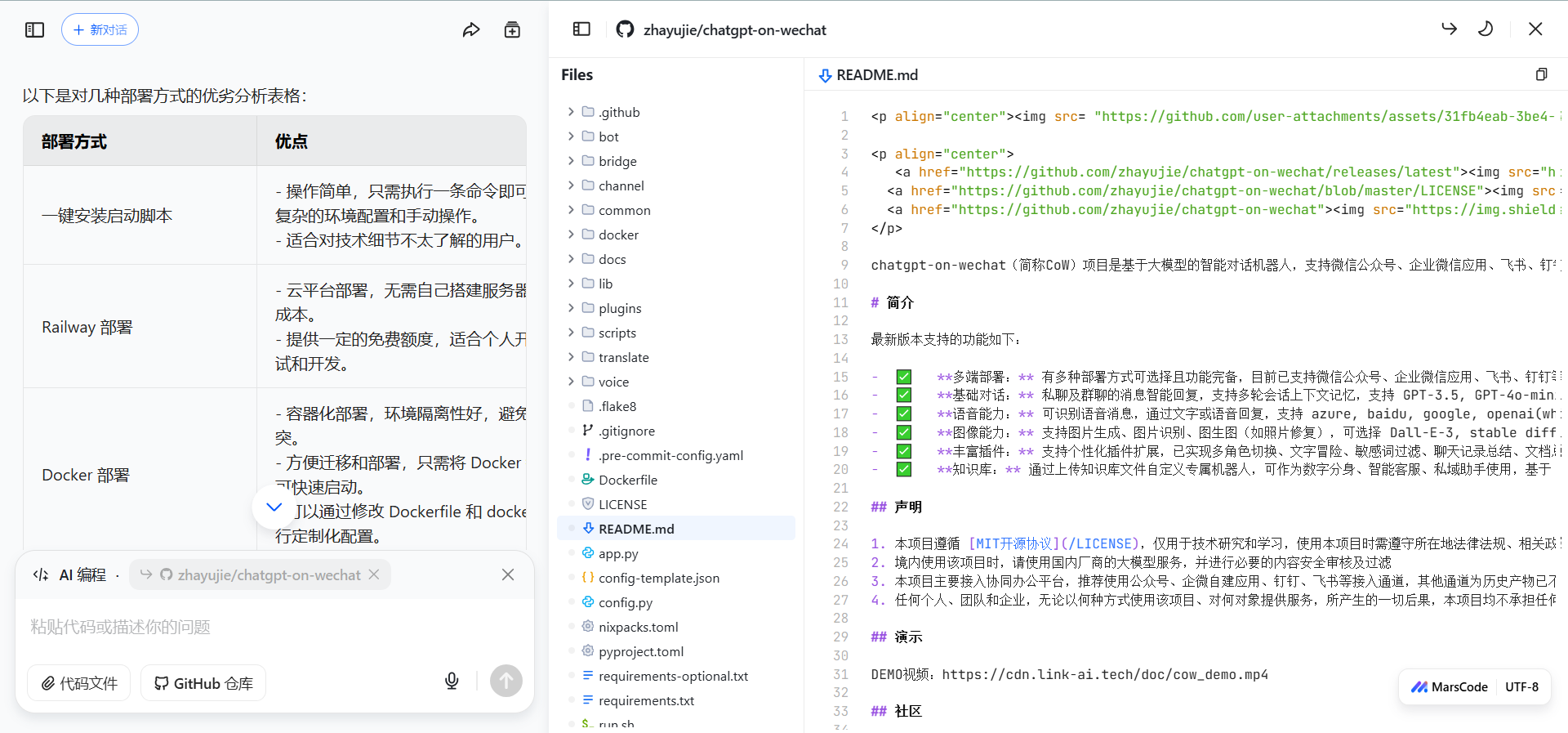This screenshot has height=733, width=1568.
Task: Remove the zhayujie/chatgpt-on-wechat repo chip
Action: tap(374, 574)
